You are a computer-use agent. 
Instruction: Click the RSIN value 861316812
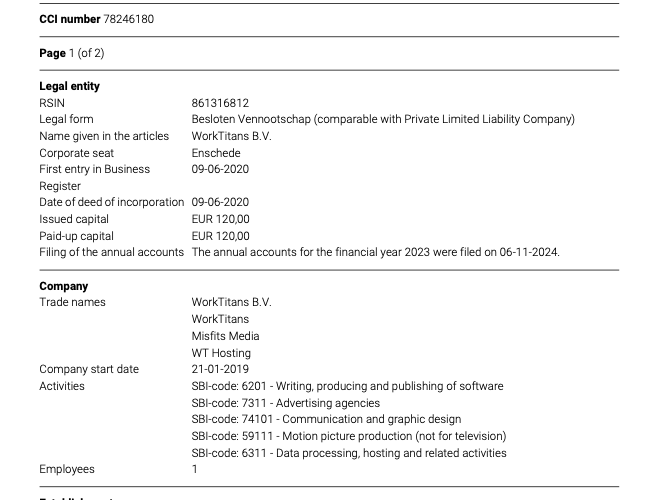tap(220, 103)
